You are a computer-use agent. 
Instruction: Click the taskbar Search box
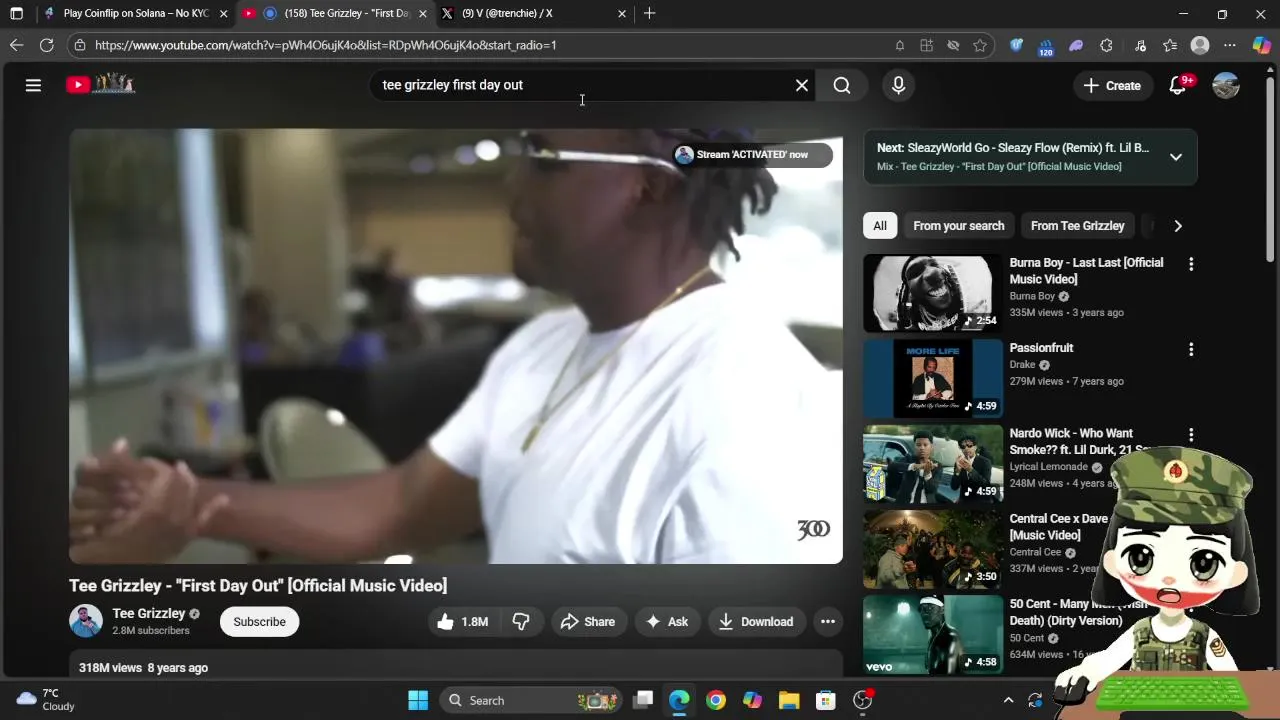pyautogui.click(x=530, y=700)
